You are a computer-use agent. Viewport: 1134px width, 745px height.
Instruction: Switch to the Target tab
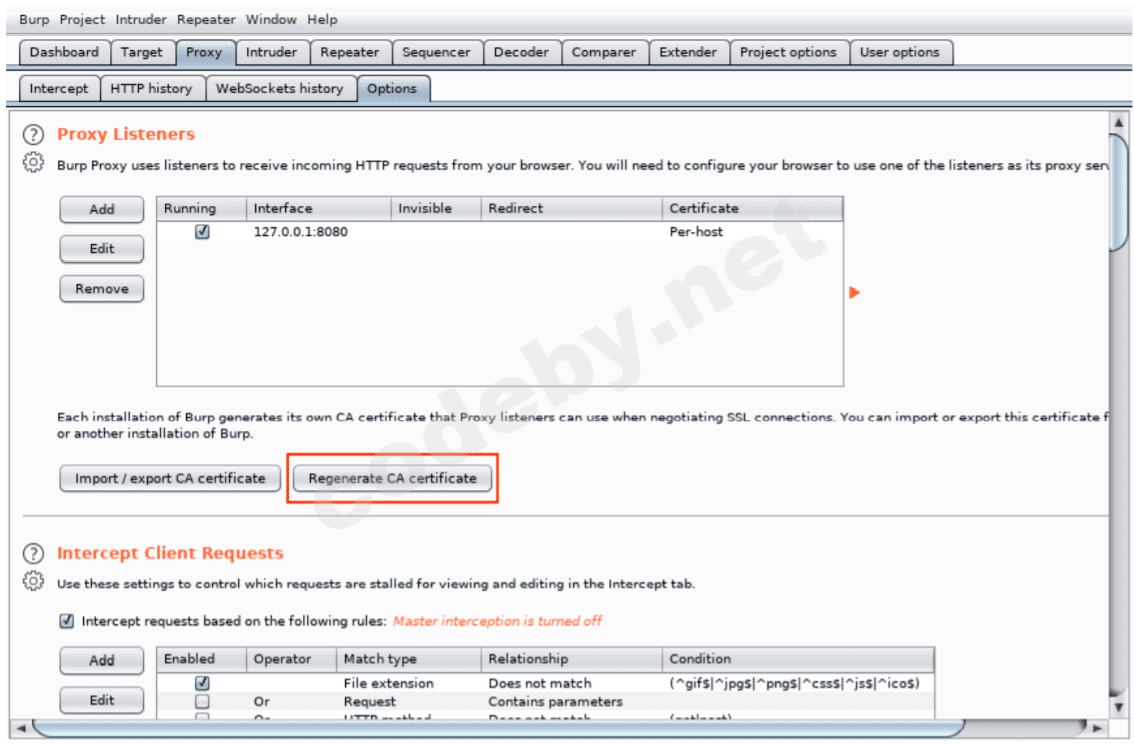(x=142, y=52)
